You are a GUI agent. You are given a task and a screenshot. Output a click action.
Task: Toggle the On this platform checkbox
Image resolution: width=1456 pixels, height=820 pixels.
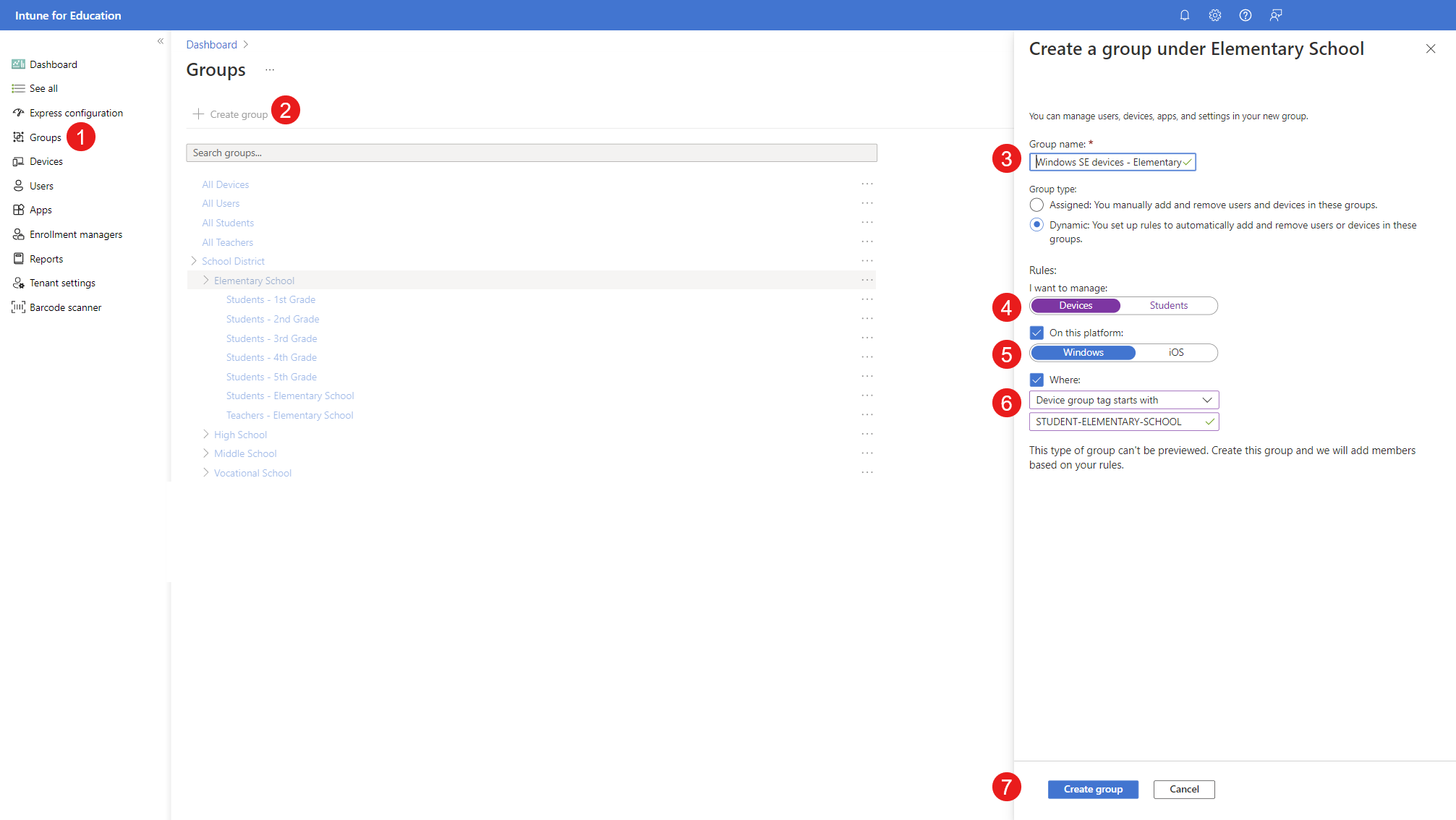coord(1037,332)
